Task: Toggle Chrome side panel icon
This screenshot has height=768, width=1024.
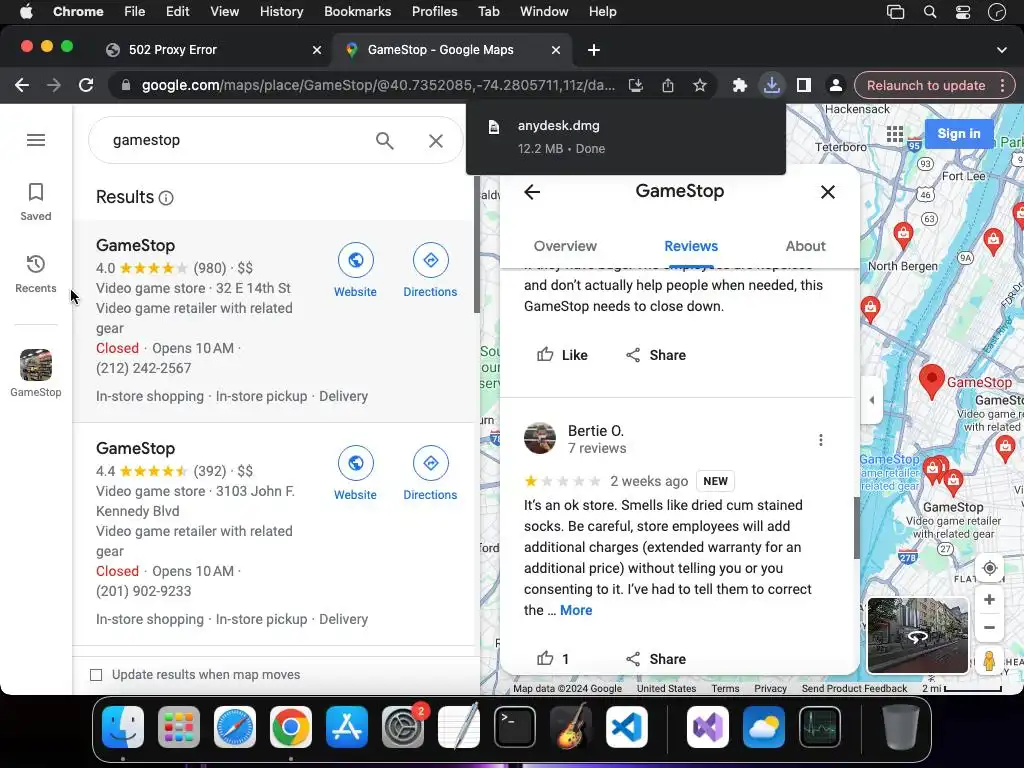Action: point(803,86)
